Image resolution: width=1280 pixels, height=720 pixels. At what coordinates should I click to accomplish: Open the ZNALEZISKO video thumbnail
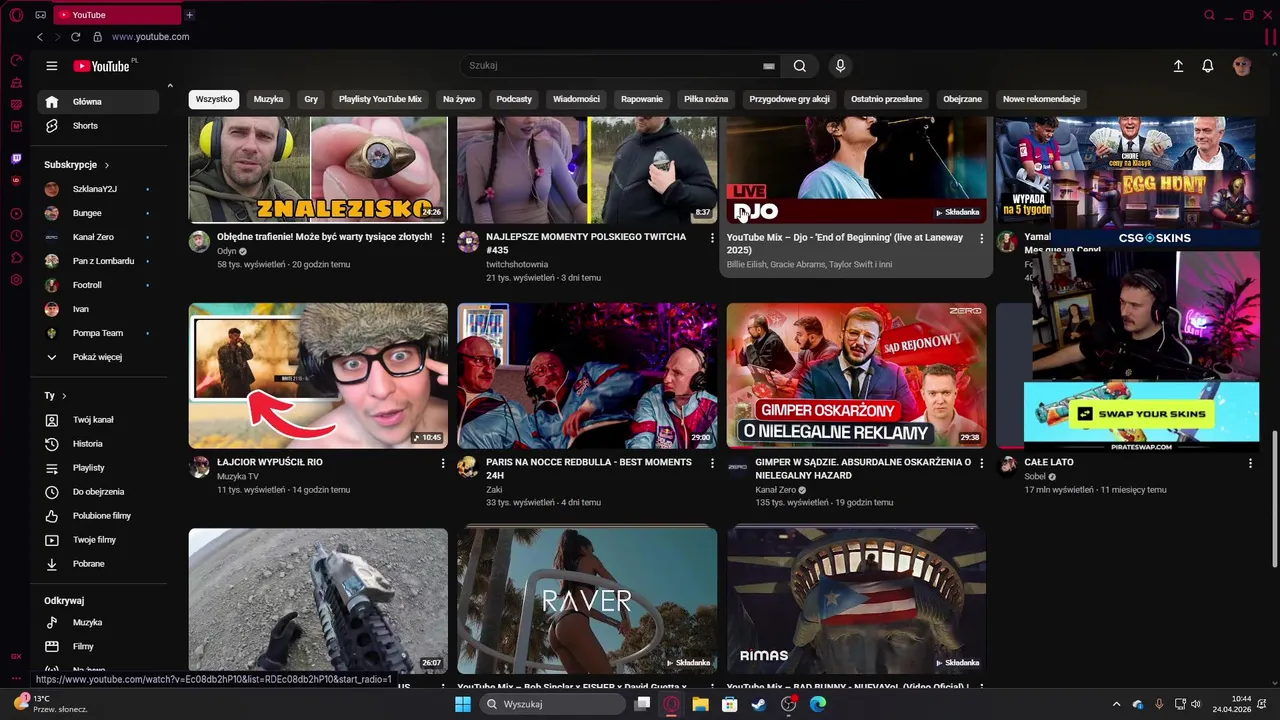pyautogui.click(x=318, y=169)
